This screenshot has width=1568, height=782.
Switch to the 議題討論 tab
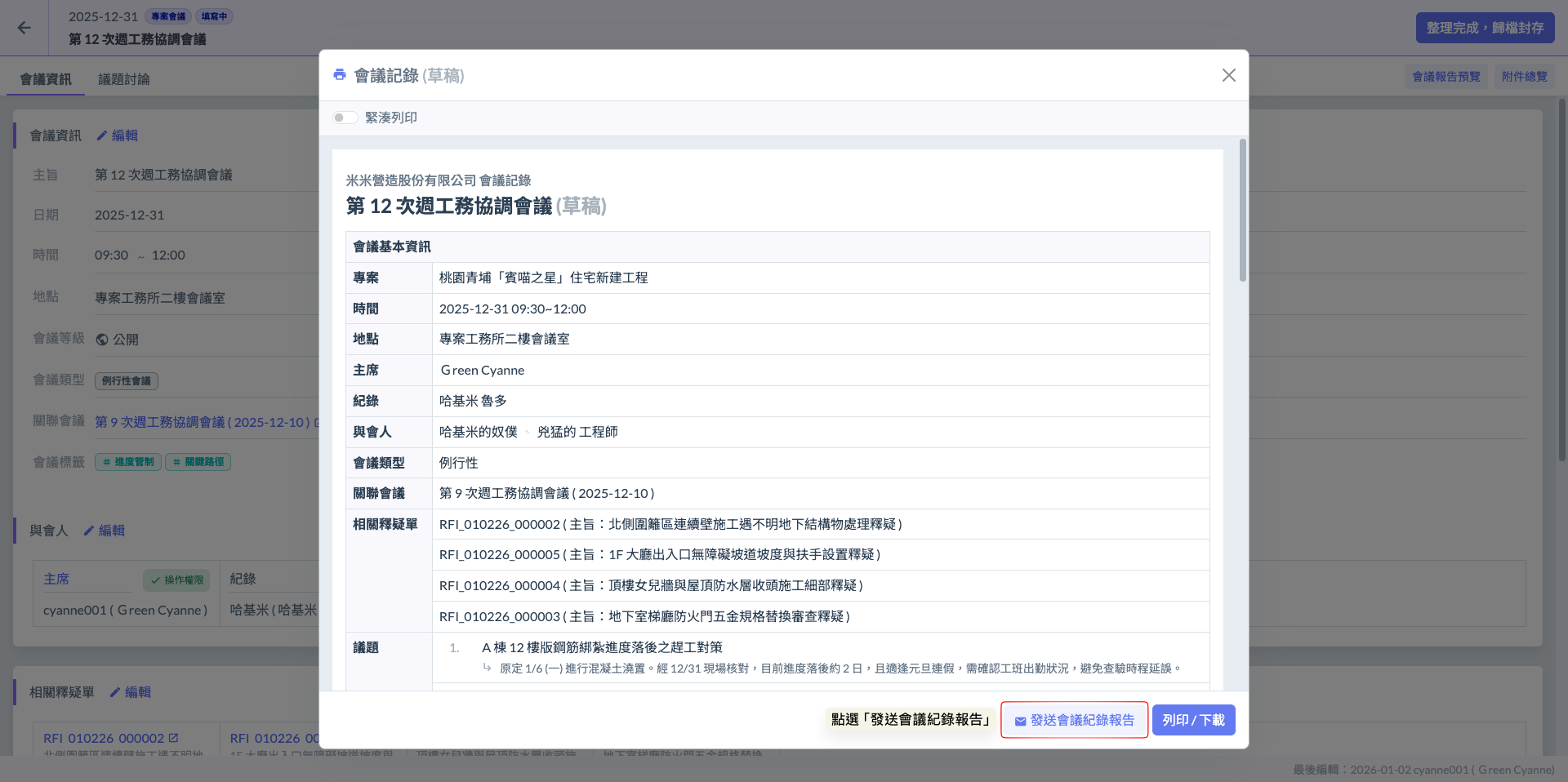(x=124, y=79)
